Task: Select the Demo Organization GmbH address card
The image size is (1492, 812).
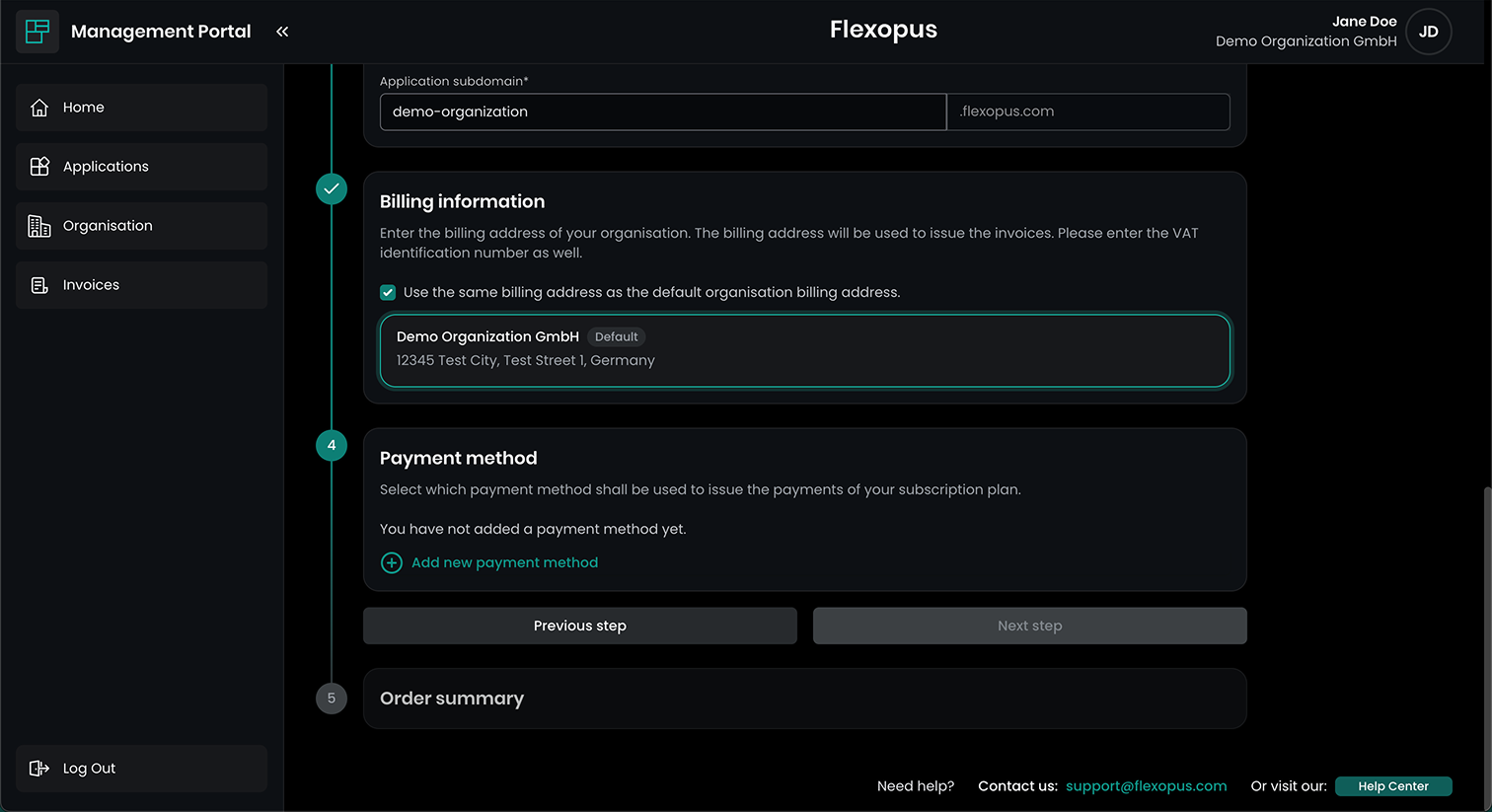Action: 804,350
